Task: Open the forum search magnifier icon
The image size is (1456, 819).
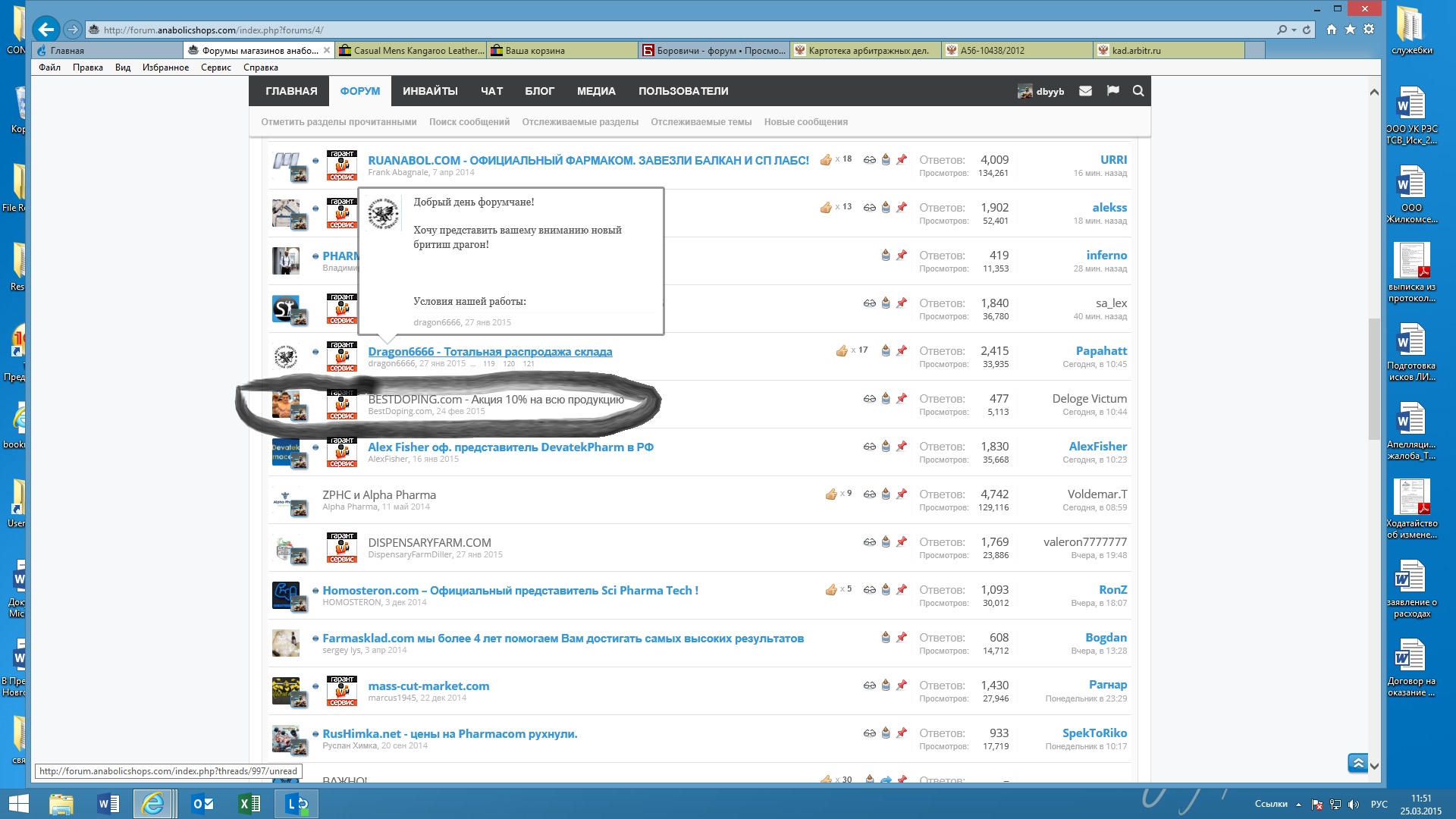Action: [x=1138, y=91]
